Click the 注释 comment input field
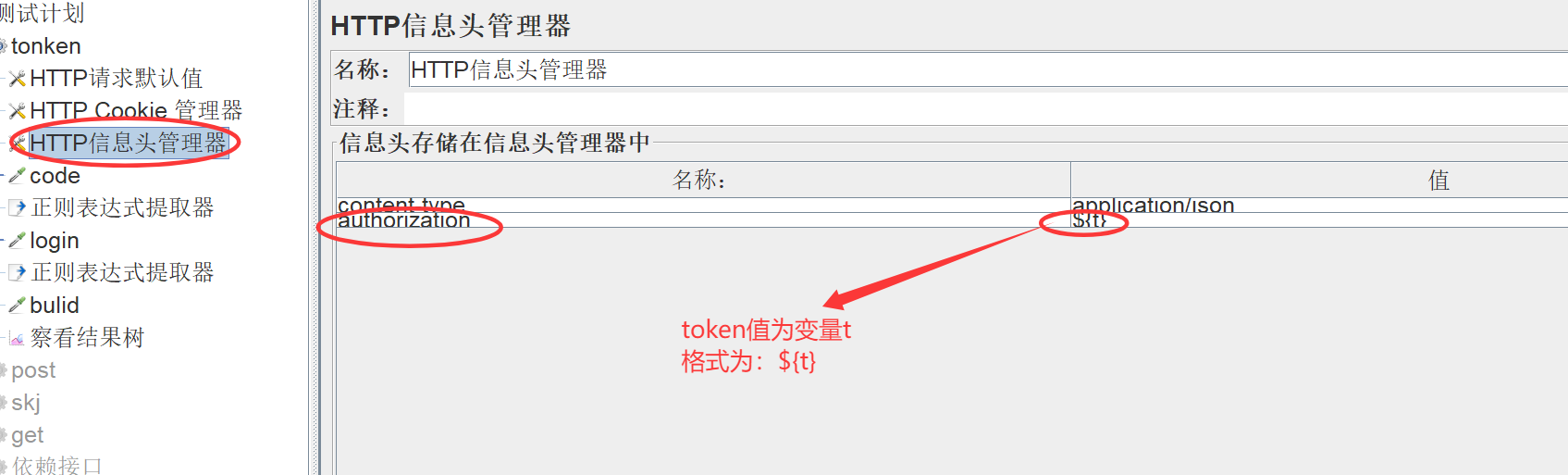The image size is (1568, 475). [986, 109]
